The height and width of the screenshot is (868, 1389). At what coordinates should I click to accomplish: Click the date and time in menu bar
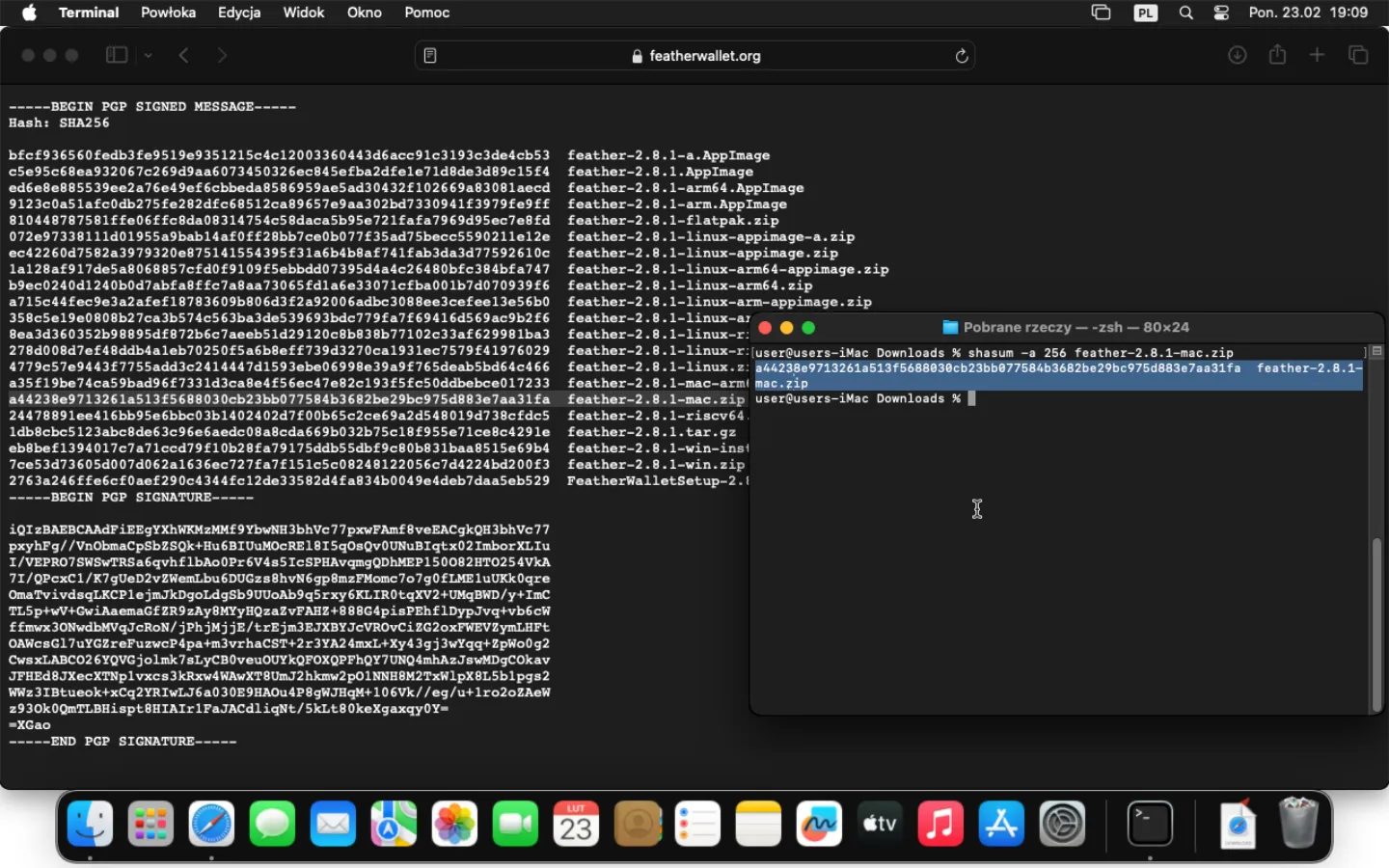[x=1308, y=13]
